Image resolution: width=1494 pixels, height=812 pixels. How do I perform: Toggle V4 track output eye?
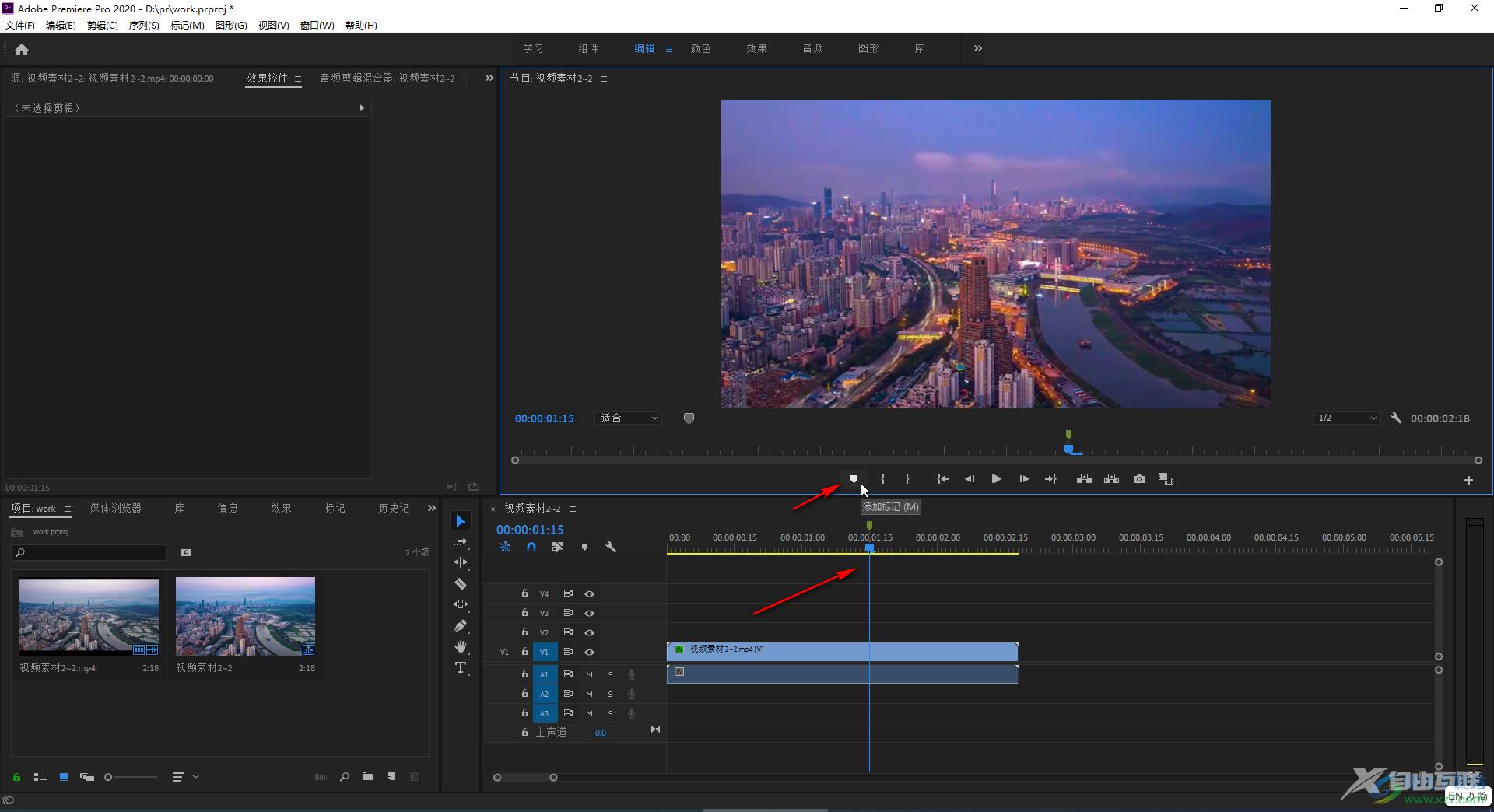click(589, 593)
